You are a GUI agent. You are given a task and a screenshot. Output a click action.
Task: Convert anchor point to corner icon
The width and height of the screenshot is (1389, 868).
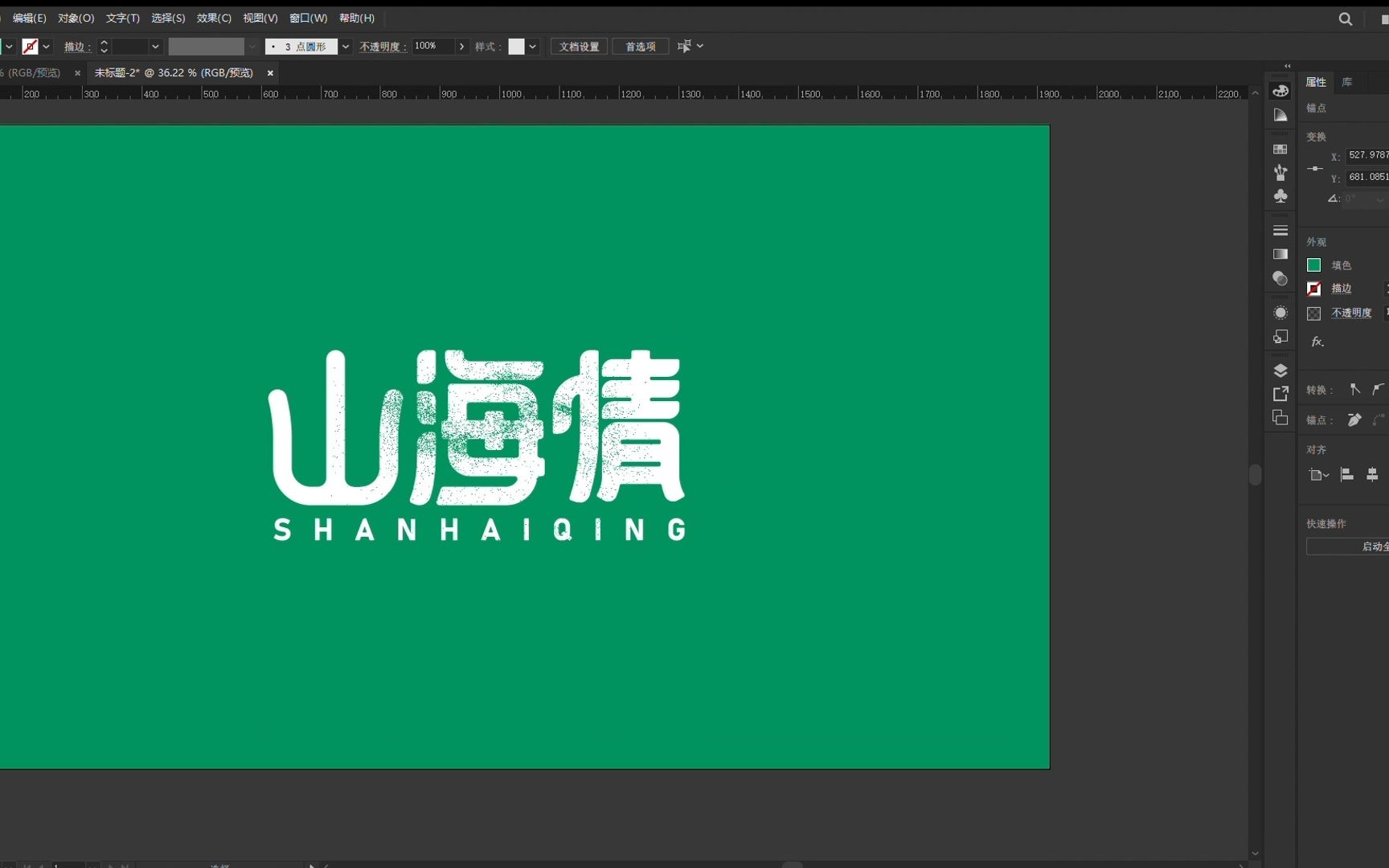1355,389
